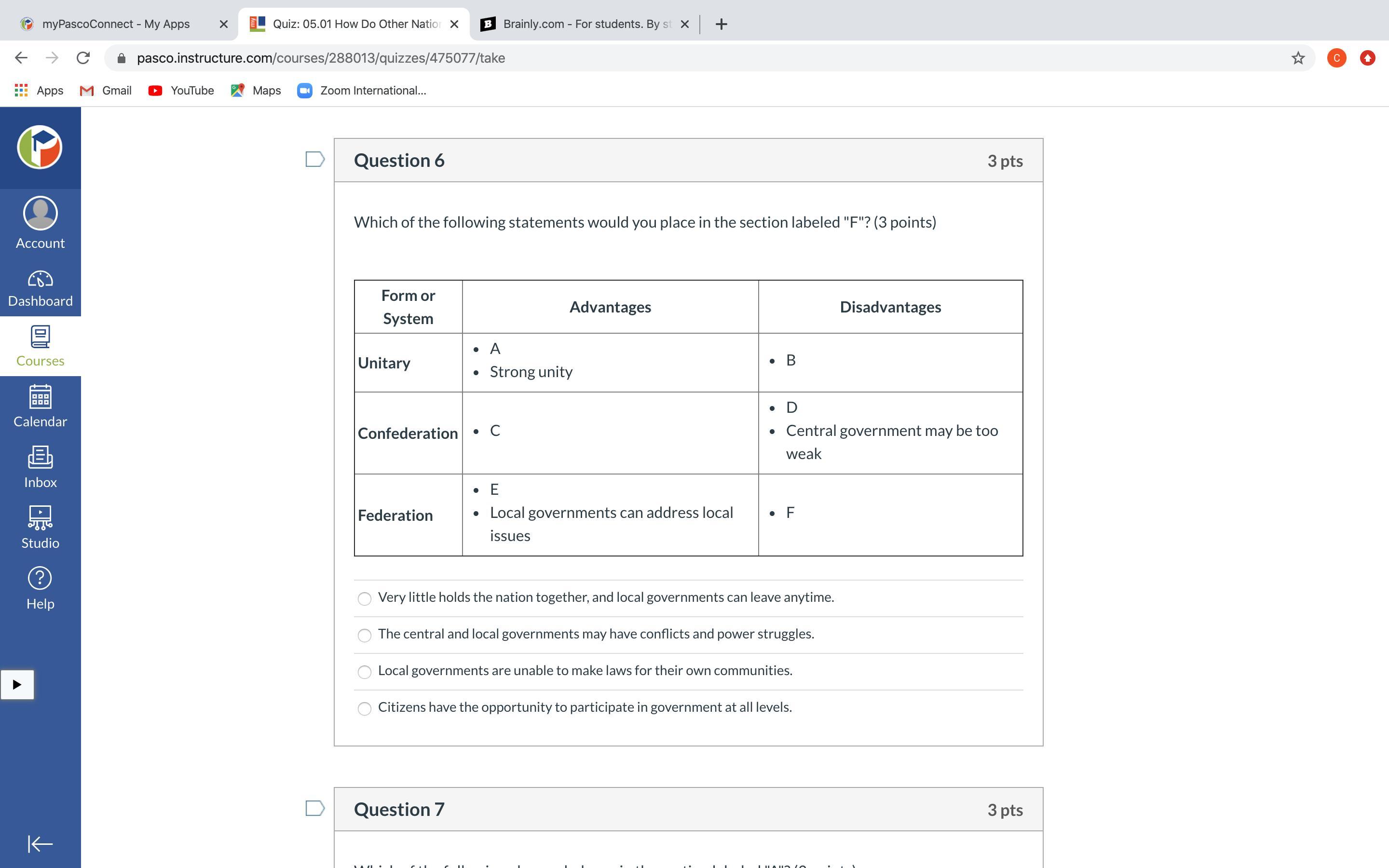Flag Question 6 for review
Screen dimensions: 1389x868
click(314, 159)
